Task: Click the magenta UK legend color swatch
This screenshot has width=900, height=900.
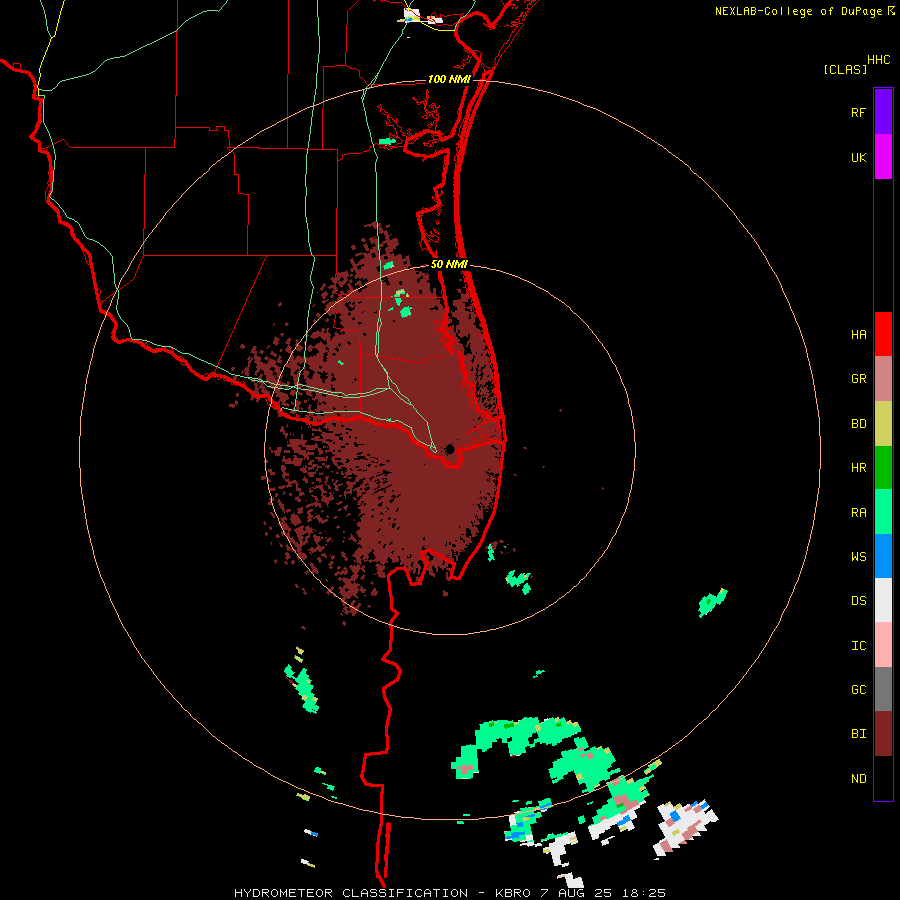Action: click(x=883, y=156)
